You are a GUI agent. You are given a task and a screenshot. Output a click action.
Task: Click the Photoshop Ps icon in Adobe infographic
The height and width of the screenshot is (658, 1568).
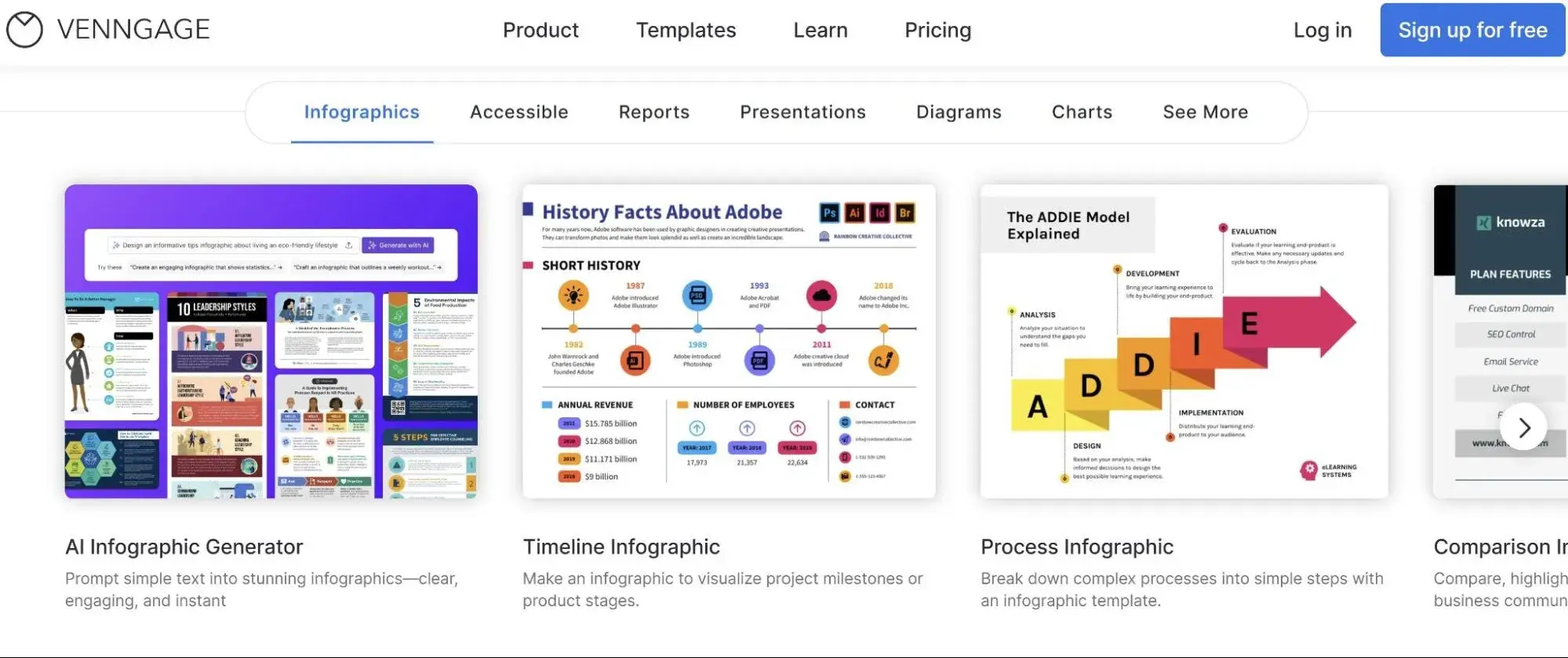click(x=829, y=213)
